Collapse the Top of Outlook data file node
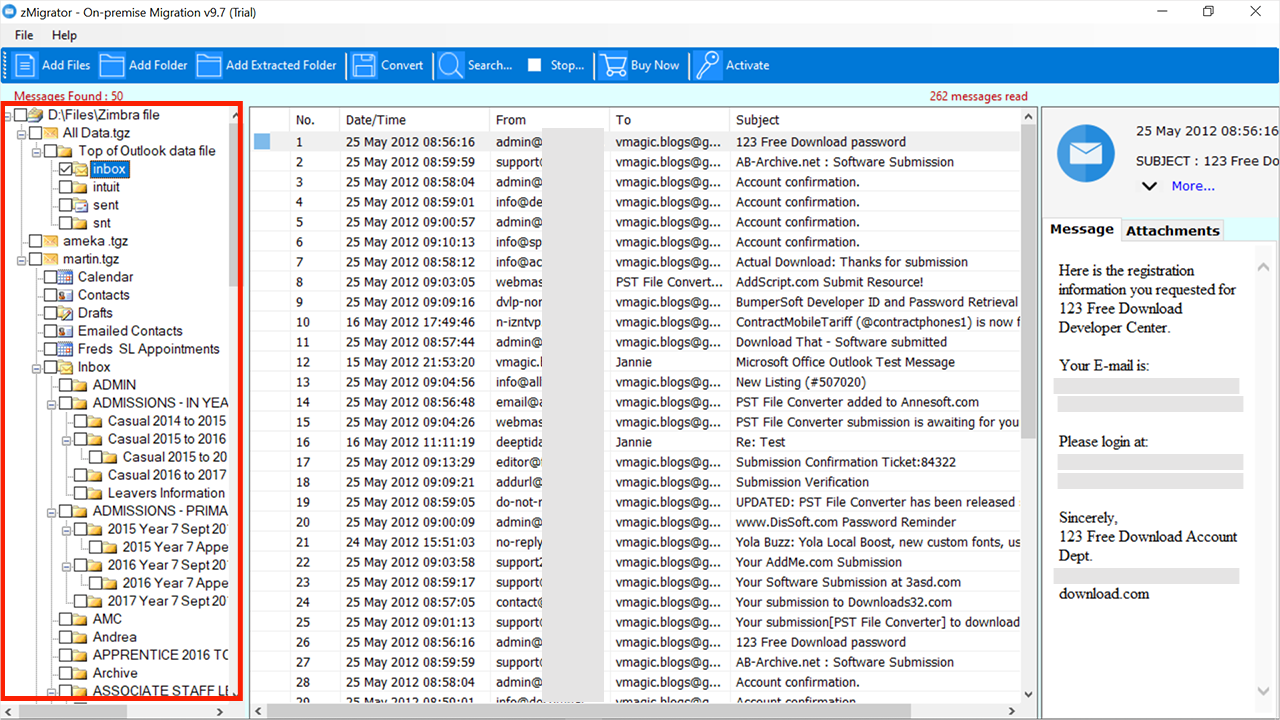Screen dimensions: 1280x720 point(37,151)
